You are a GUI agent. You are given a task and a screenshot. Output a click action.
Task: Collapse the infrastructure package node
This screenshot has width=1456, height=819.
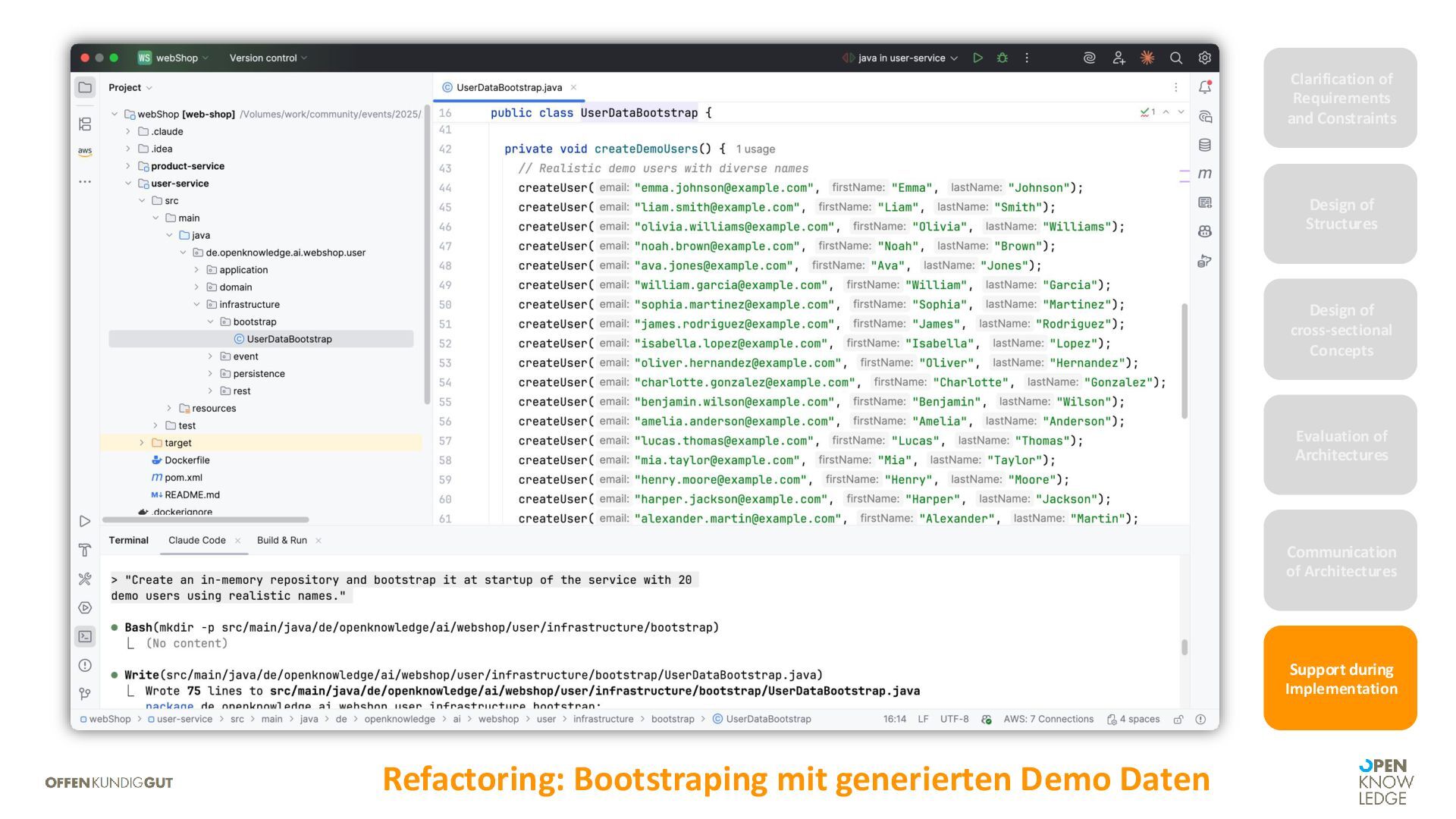(x=197, y=304)
